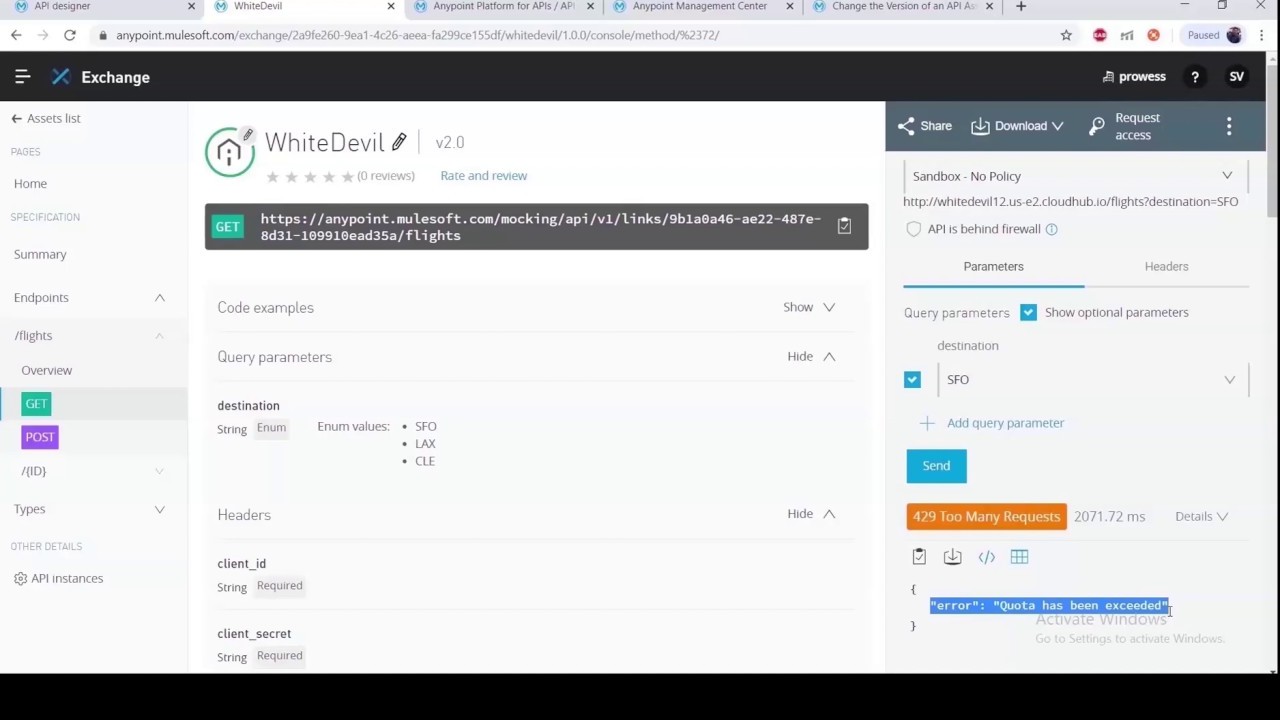Click the Share icon button
The image size is (1280, 720).
click(924, 126)
